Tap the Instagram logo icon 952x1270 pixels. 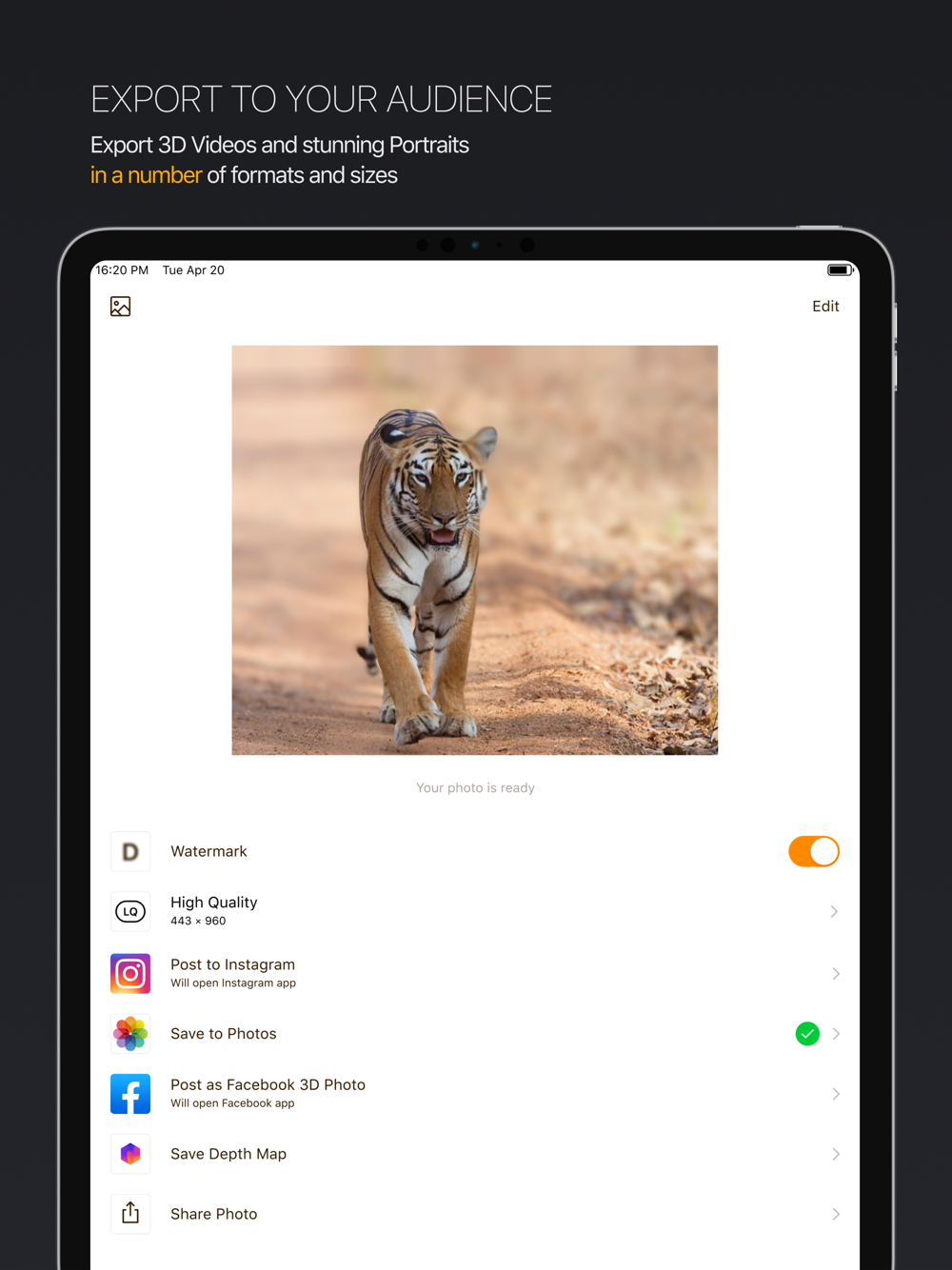coord(130,973)
